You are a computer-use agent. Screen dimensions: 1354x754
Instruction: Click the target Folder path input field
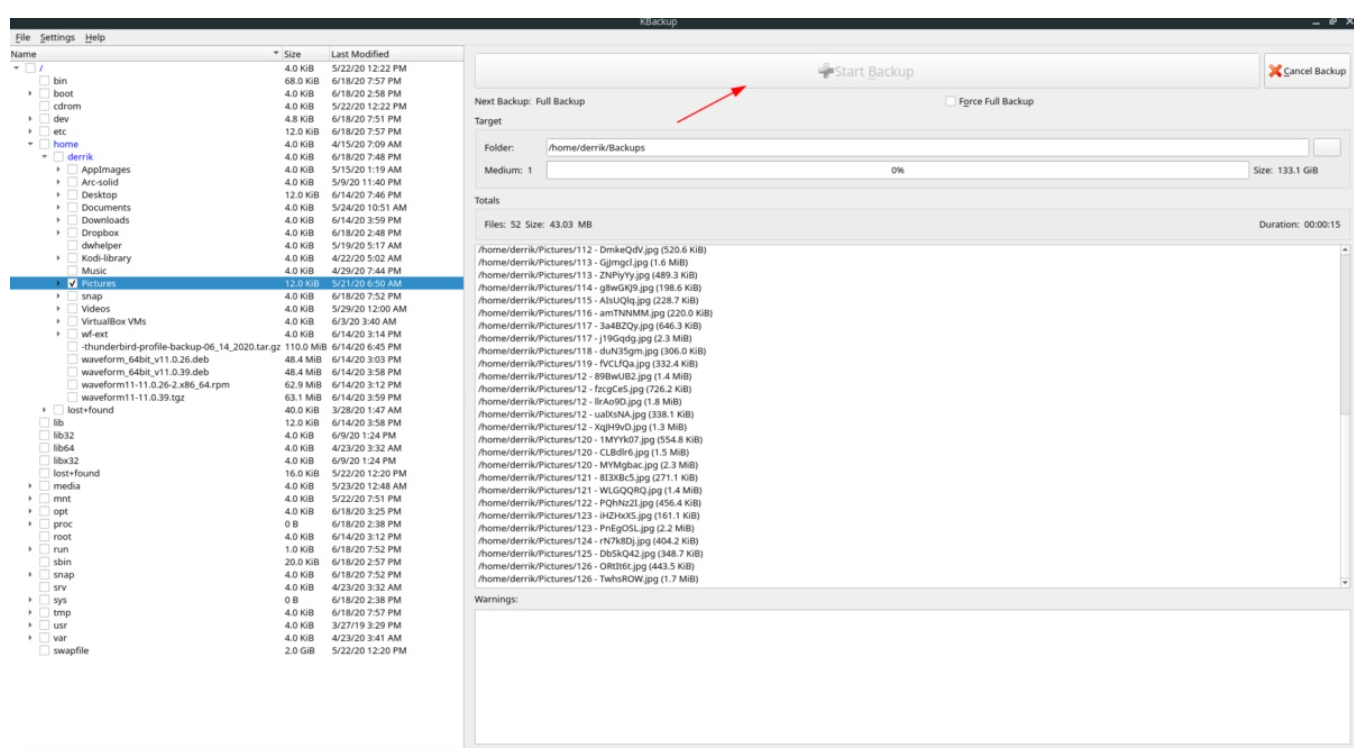click(925, 147)
